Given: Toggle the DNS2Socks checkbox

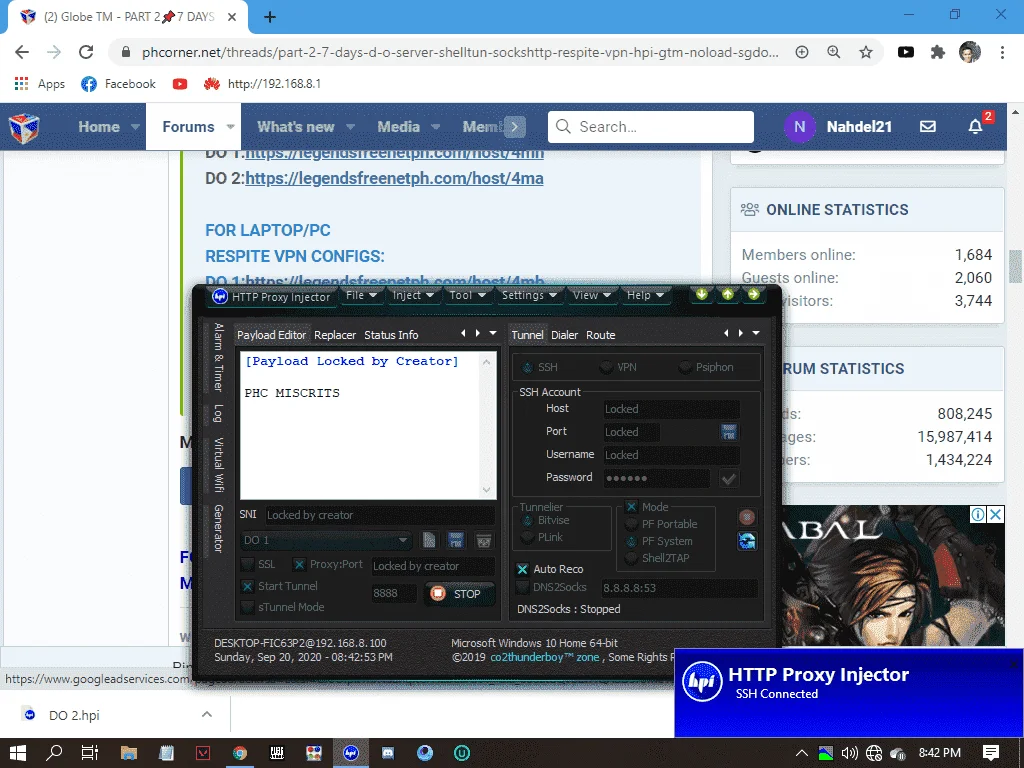Looking at the screenshot, I should pos(522,587).
